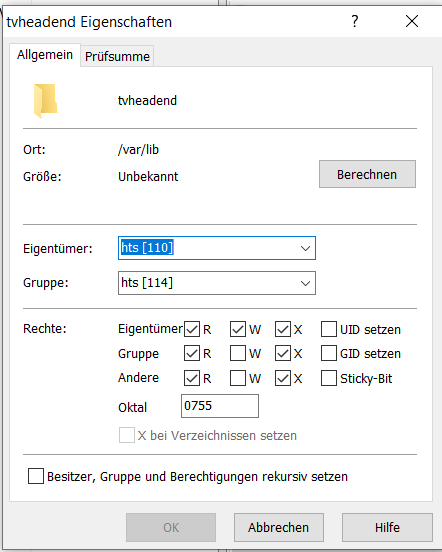Click the Berechnen button
The image size is (442, 552).
click(367, 174)
